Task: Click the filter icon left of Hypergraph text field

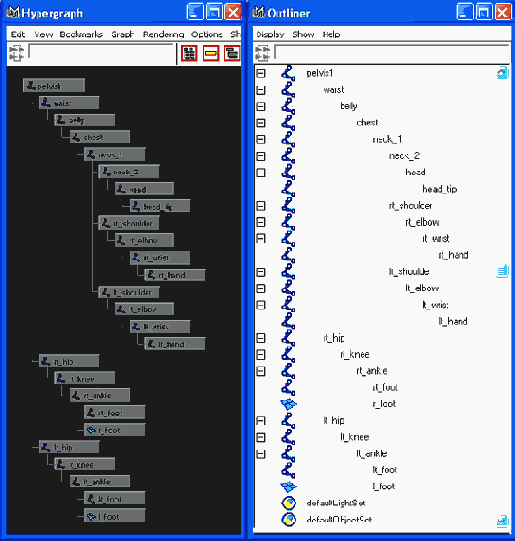Action: point(16,53)
